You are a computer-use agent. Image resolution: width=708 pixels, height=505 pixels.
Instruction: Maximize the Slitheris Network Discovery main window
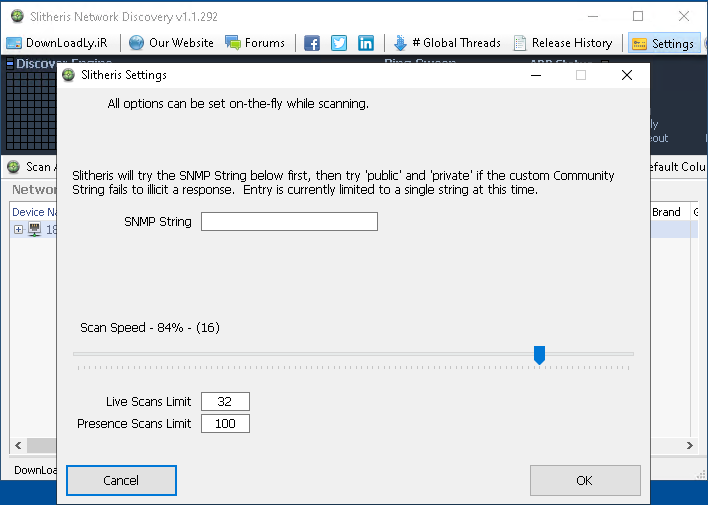[x=638, y=16]
